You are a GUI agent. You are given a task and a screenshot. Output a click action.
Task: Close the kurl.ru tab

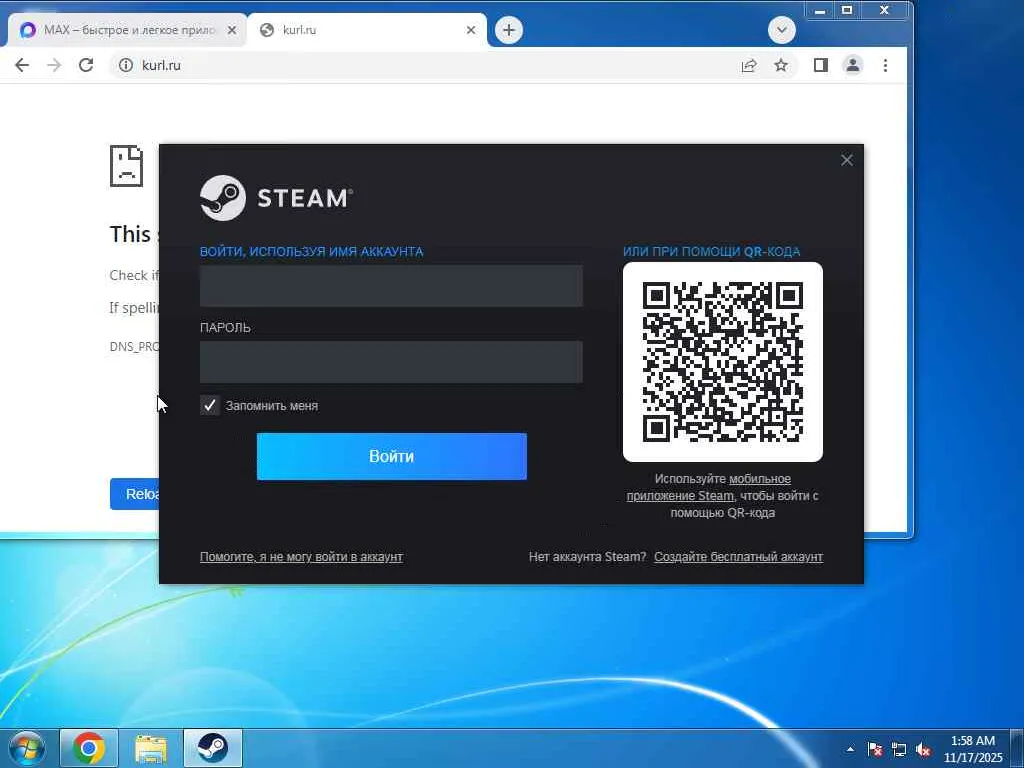click(x=471, y=30)
